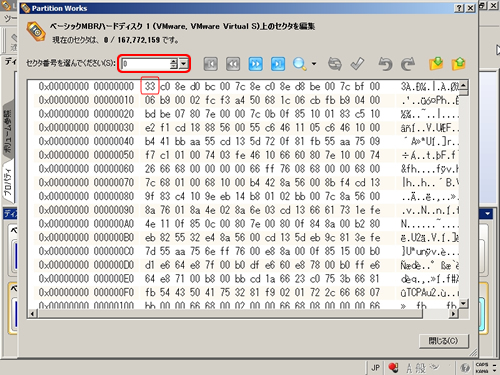The image size is (500, 375).
Task: Click the CAPS KANA tray indicator
Action: [482, 368]
